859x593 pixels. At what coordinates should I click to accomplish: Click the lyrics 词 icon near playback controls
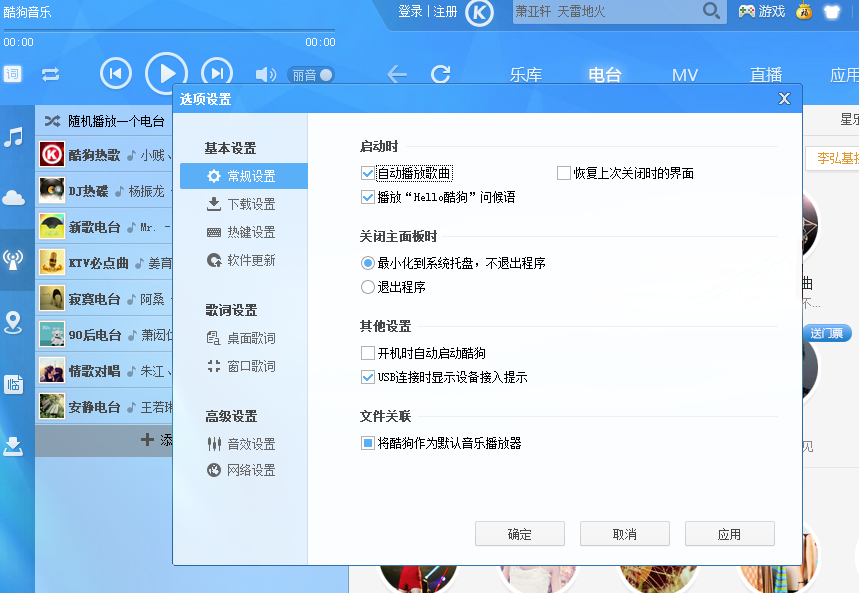11,72
